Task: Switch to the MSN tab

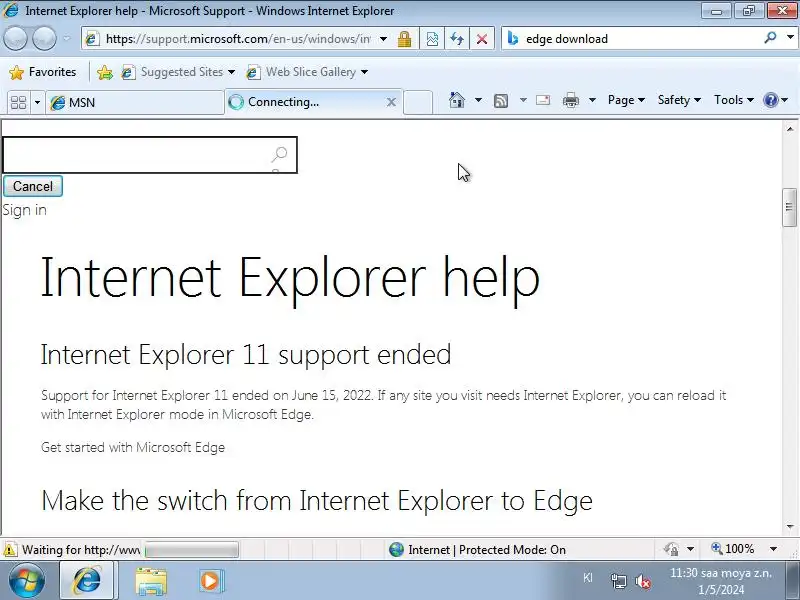Action: (135, 103)
